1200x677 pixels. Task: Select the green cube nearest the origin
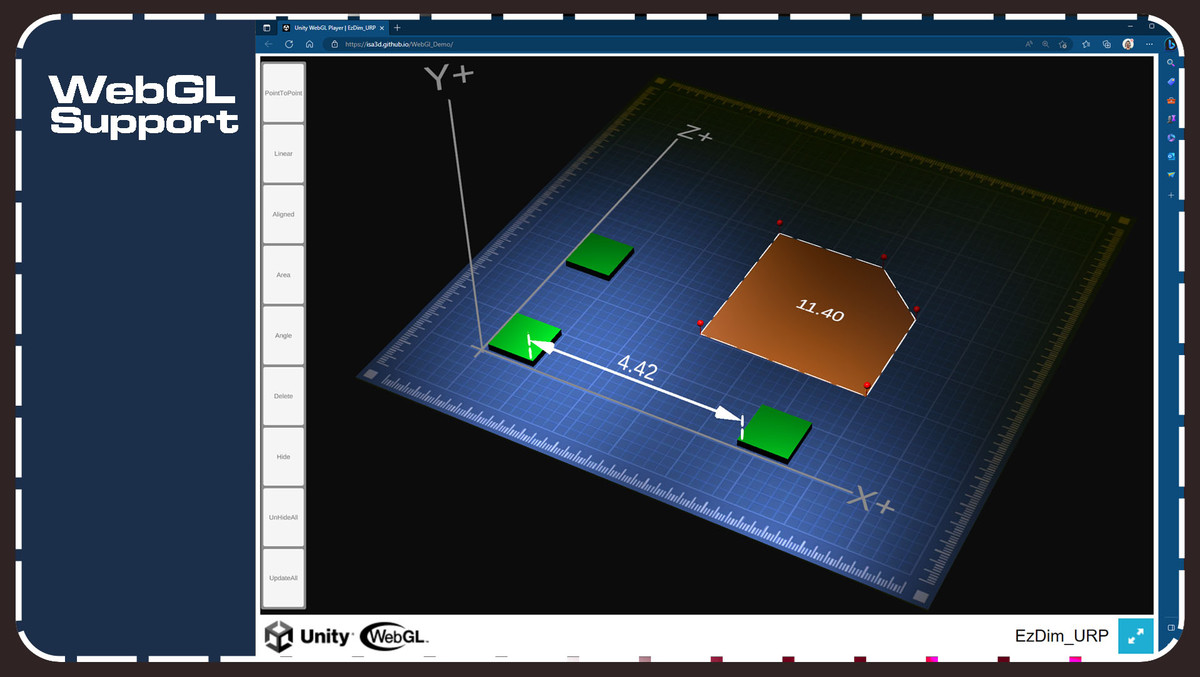(x=524, y=338)
